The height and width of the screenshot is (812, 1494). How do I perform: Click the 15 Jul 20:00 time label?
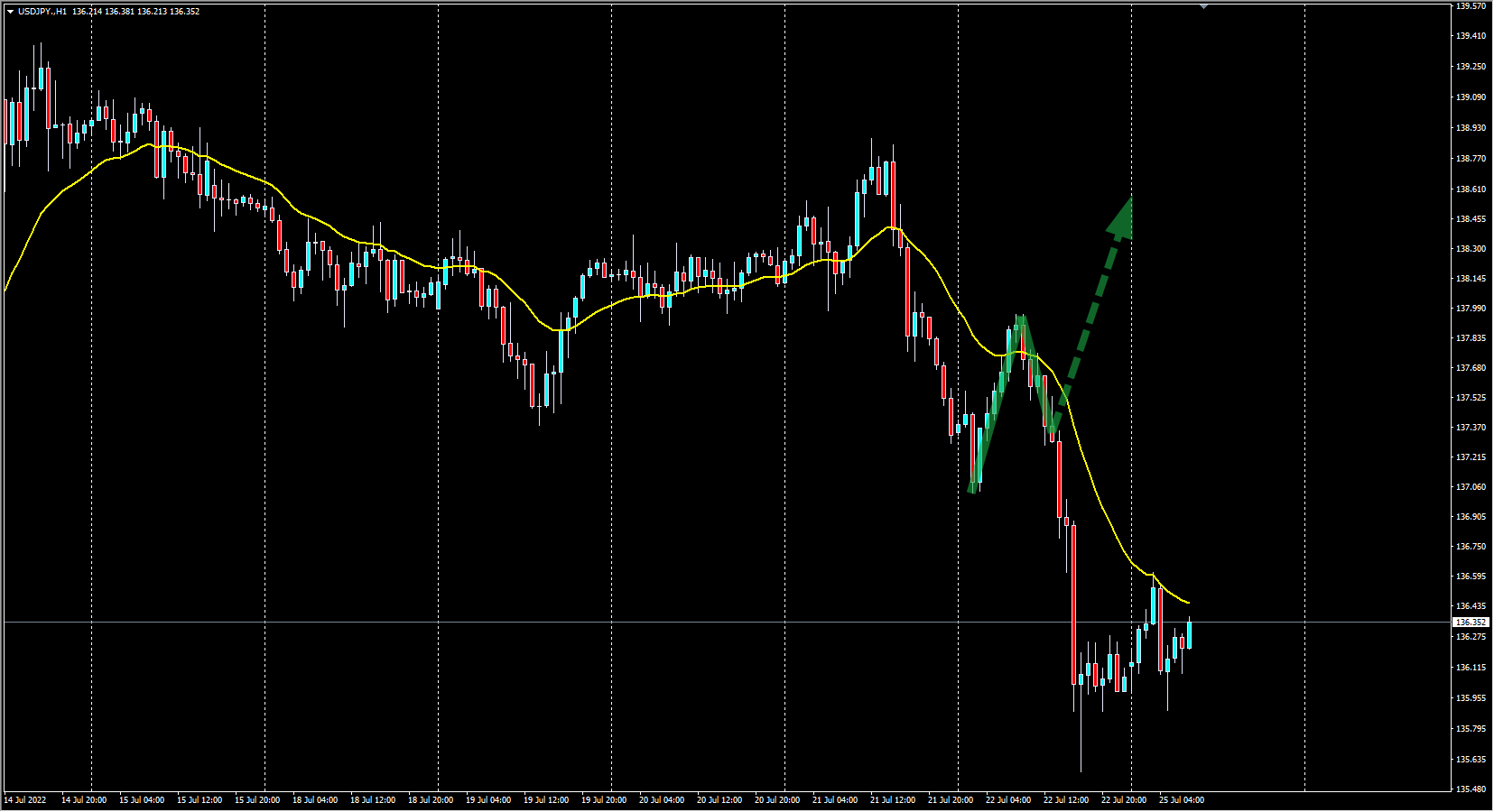point(257,800)
